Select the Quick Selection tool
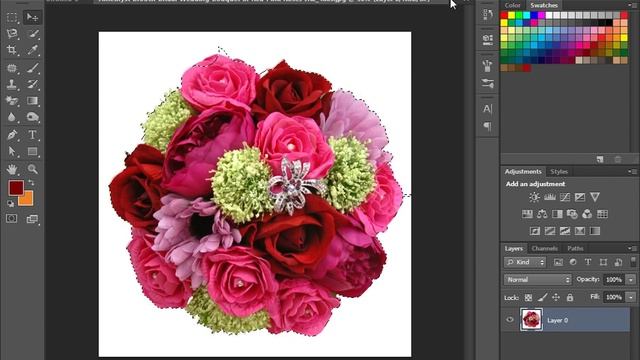Screen dimensions: 640x360 click(x=32, y=33)
